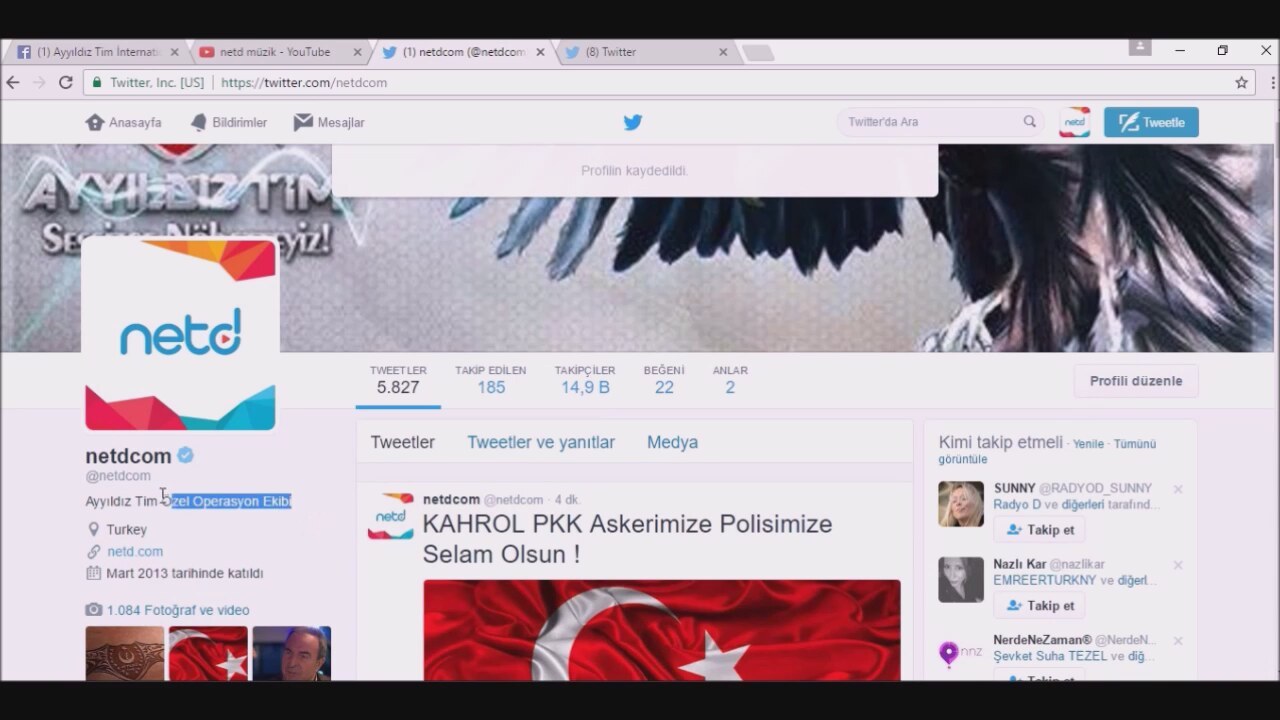
Task: Open the man portrait media thumbnail
Action: coord(292,654)
